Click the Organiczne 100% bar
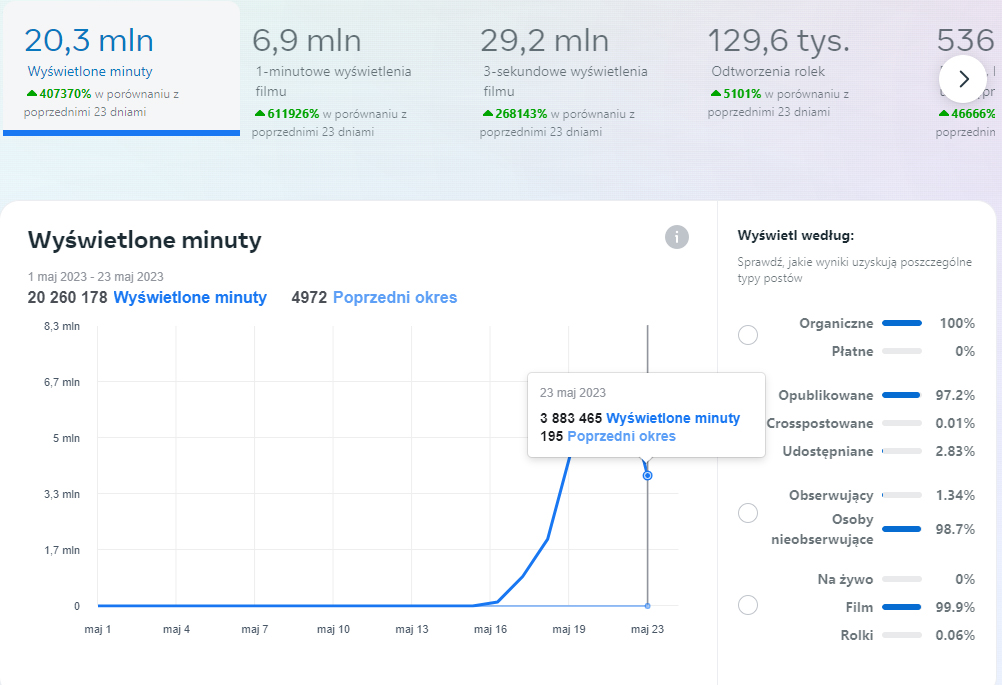Image resolution: width=1002 pixels, height=685 pixels. (x=902, y=323)
